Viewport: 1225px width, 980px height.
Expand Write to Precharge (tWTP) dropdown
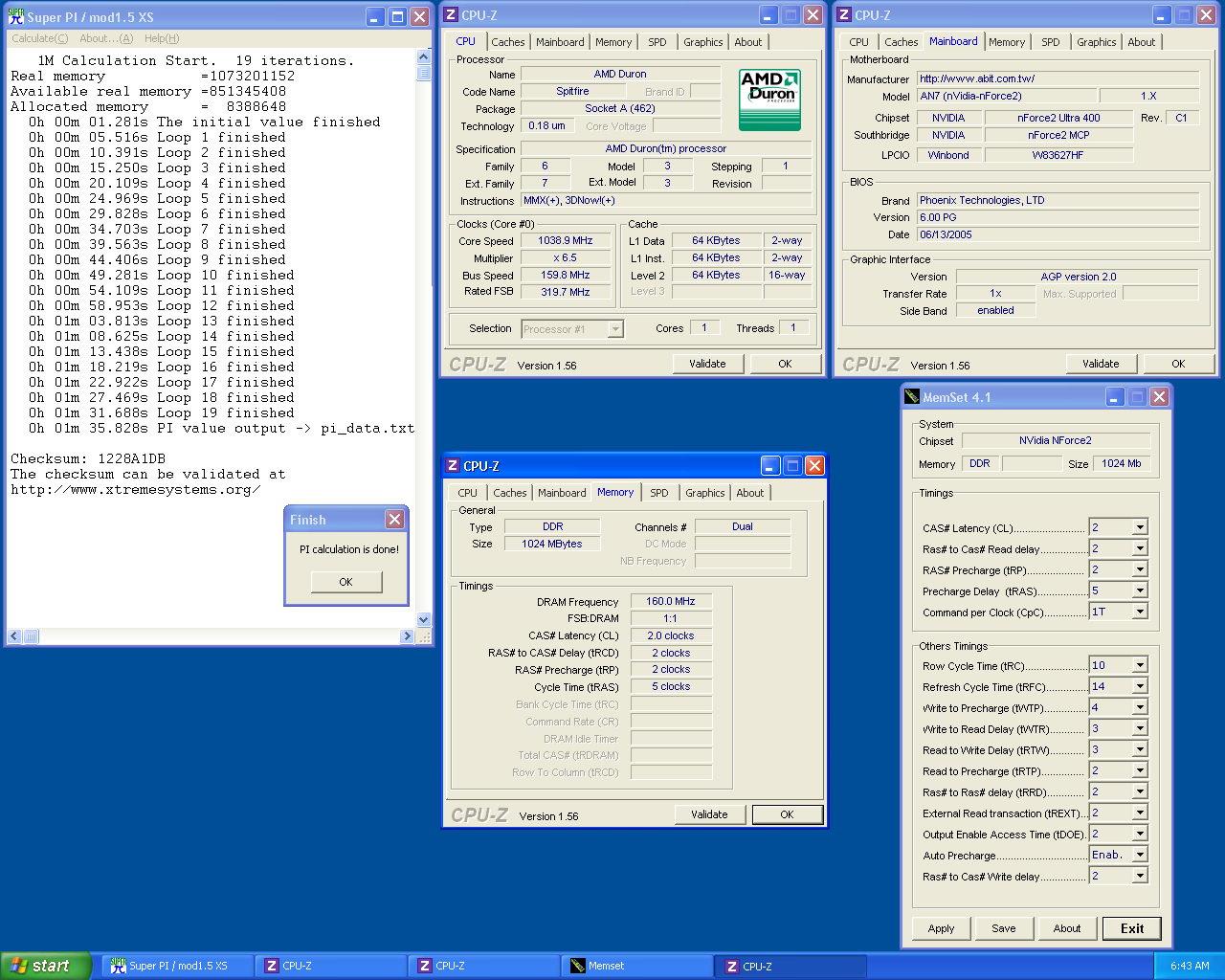[1139, 707]
